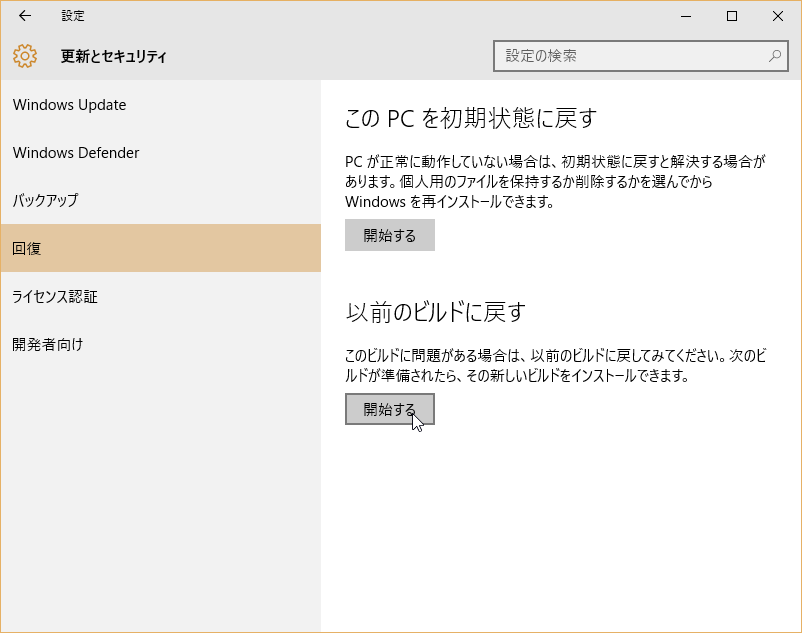Click the reset PC description paragraph

555,182
